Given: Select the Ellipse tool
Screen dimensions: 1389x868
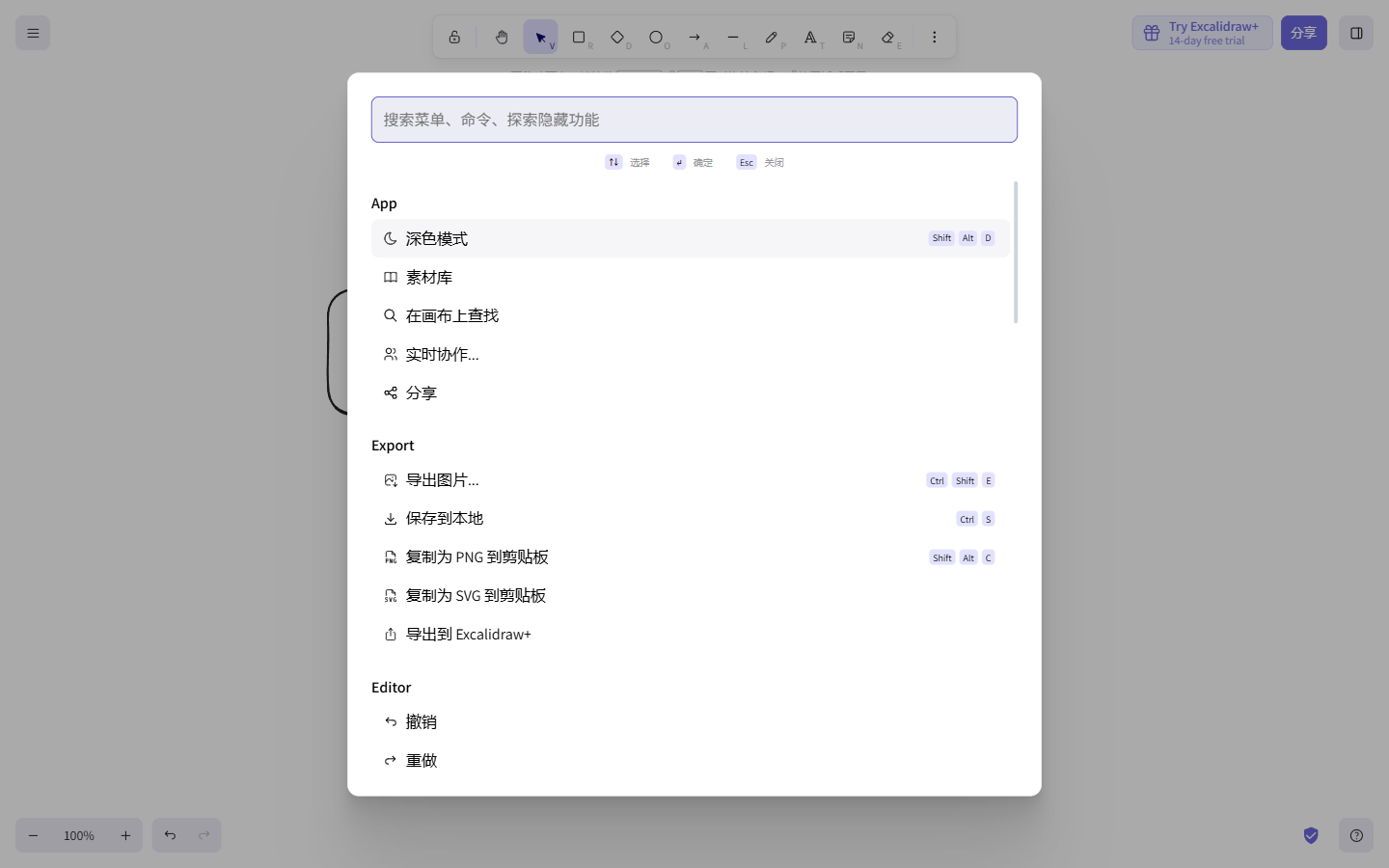Looking at the screenshot, I should [656, 37].
